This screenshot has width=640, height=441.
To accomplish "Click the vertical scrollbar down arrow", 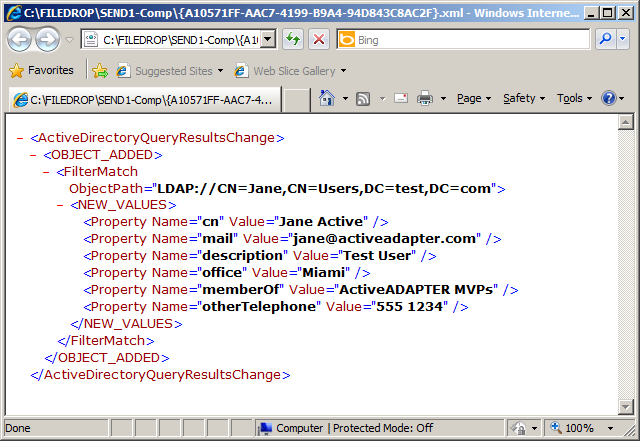I will [x=626, y=407].
